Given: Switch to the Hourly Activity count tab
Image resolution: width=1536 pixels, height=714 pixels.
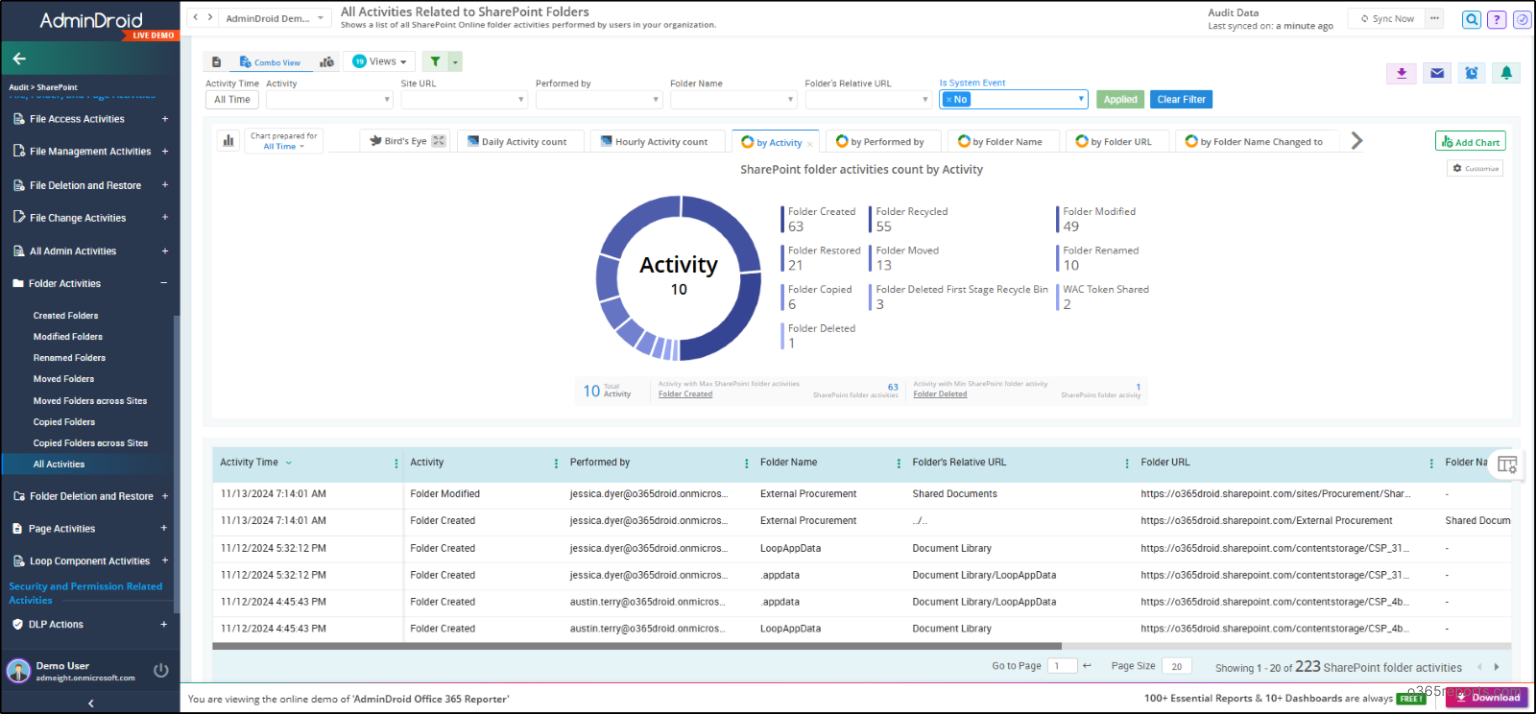Looking at the screenshot, I should [x=656, y=142].
